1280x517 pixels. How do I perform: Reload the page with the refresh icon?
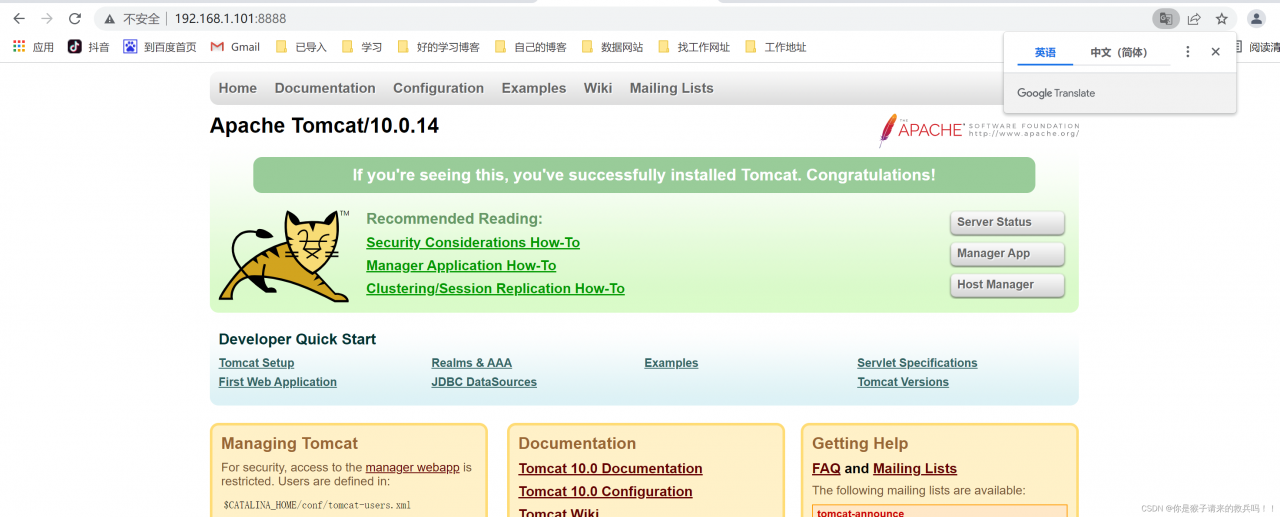click(75, 19)
